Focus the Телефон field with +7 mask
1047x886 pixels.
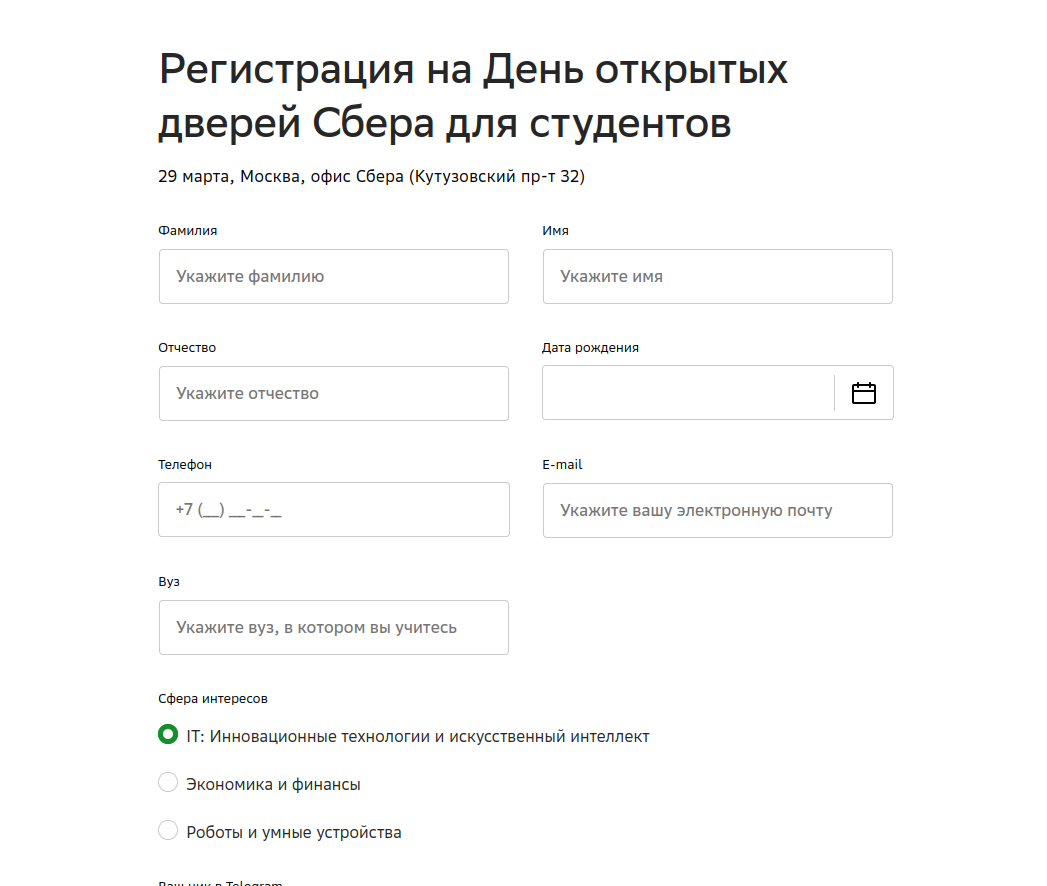pyautogui.click(x=333, y=509)
